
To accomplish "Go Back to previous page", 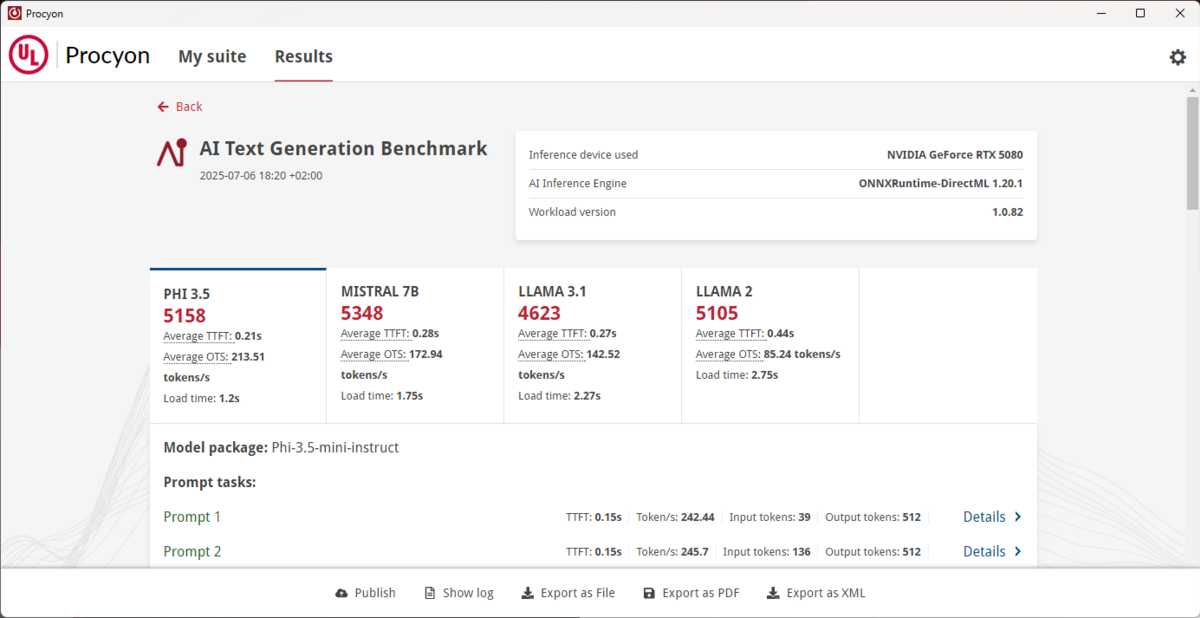I will [180, 106].
